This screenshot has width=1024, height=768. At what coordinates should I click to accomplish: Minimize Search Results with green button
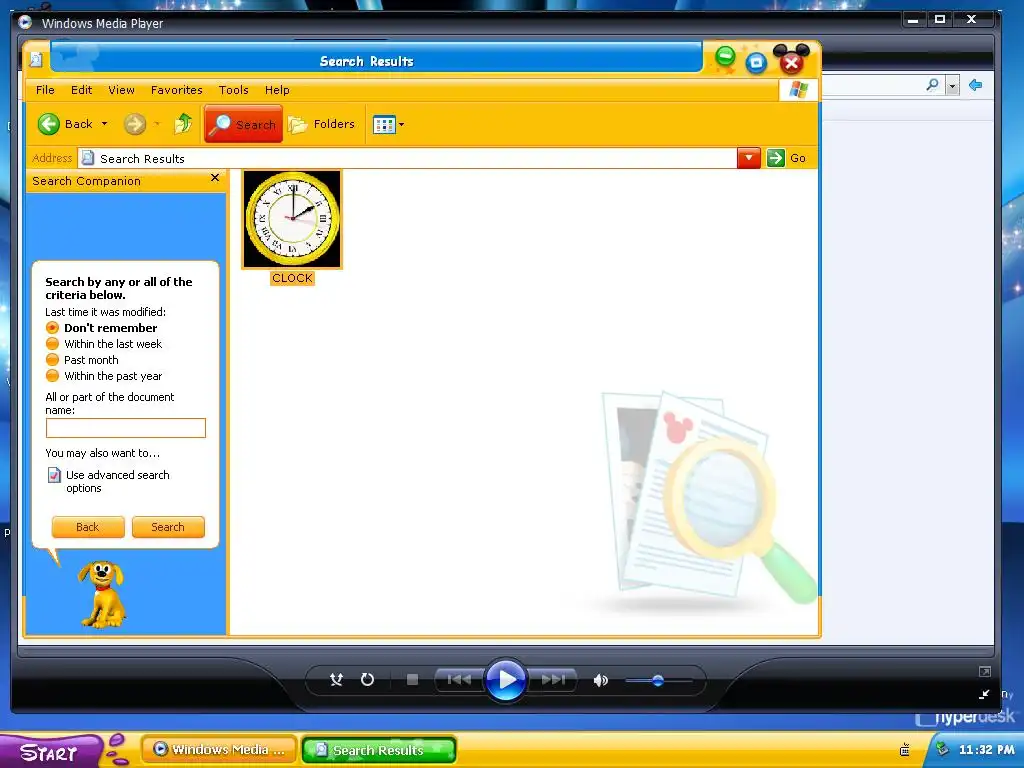click(x=725, y=57)
